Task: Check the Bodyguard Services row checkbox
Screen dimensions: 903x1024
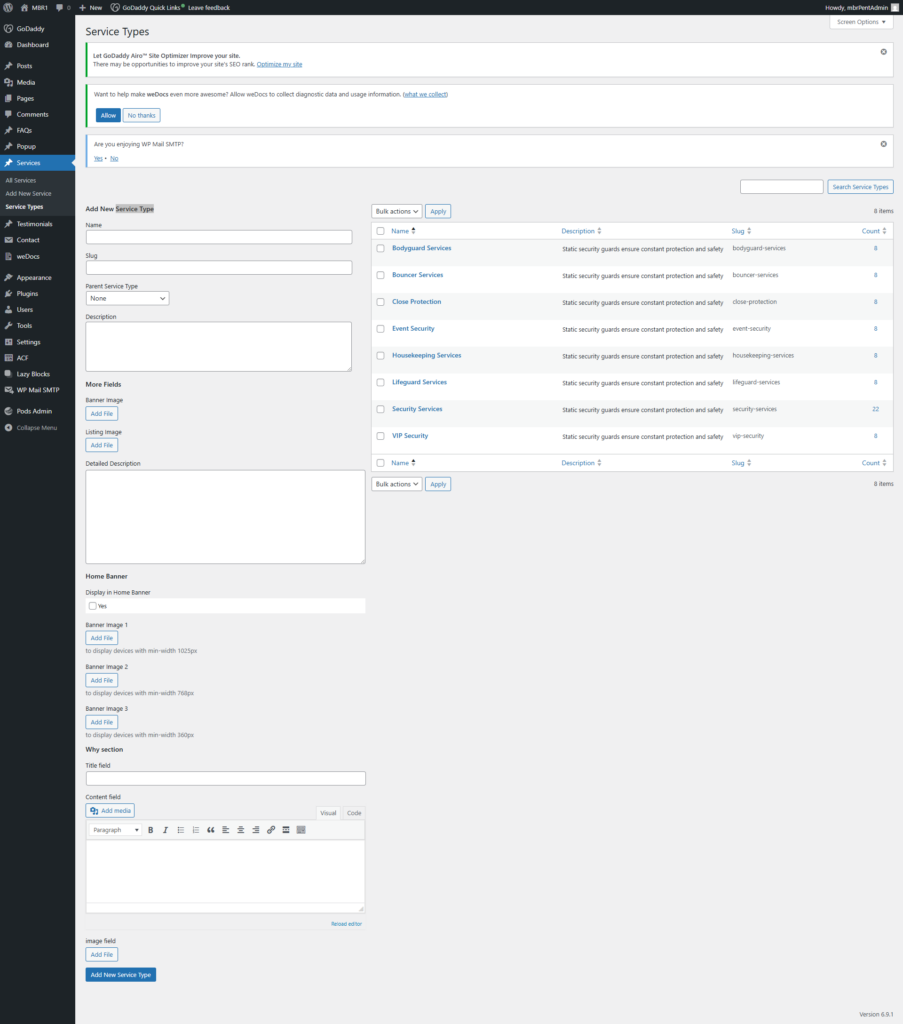Action: (x=380, y=248)
